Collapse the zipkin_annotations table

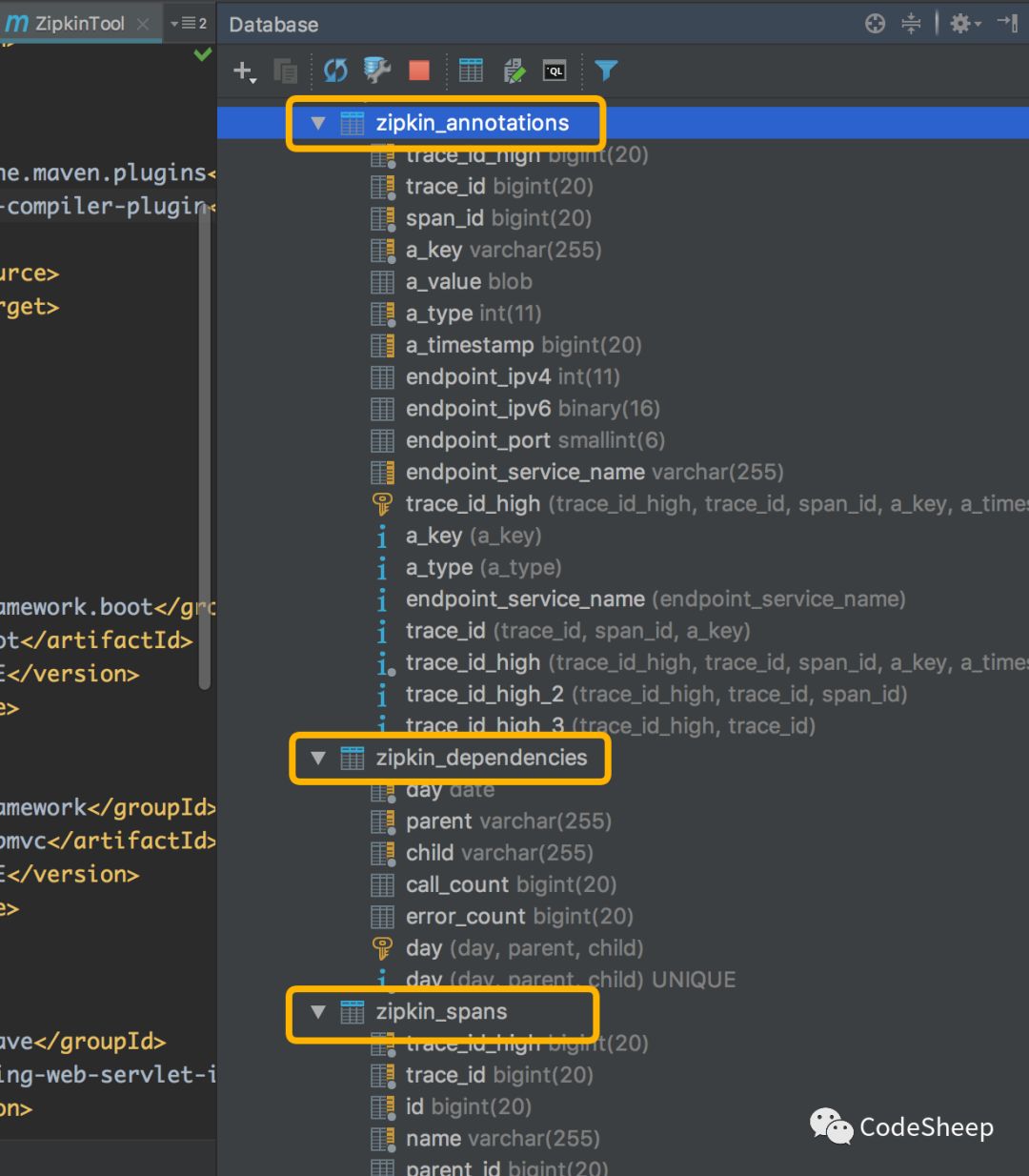[x=318, y=123]
